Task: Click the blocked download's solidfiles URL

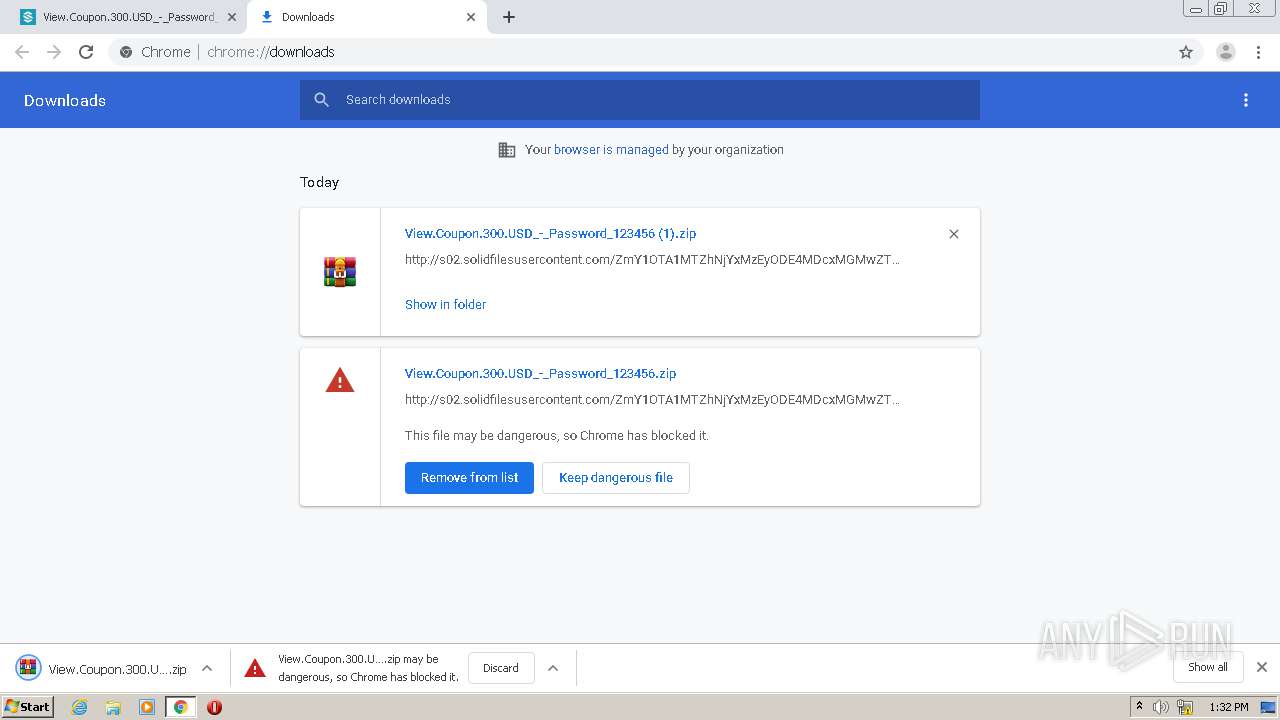Action: tap(652, 400)
